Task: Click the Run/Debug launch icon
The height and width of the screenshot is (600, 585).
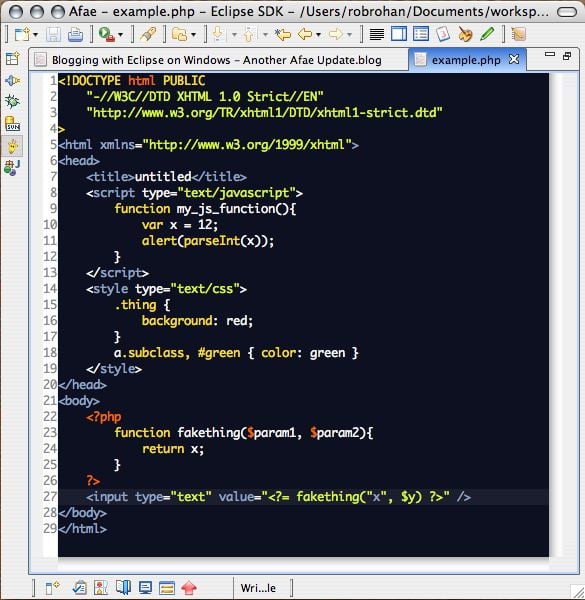Action: (106, 34)
